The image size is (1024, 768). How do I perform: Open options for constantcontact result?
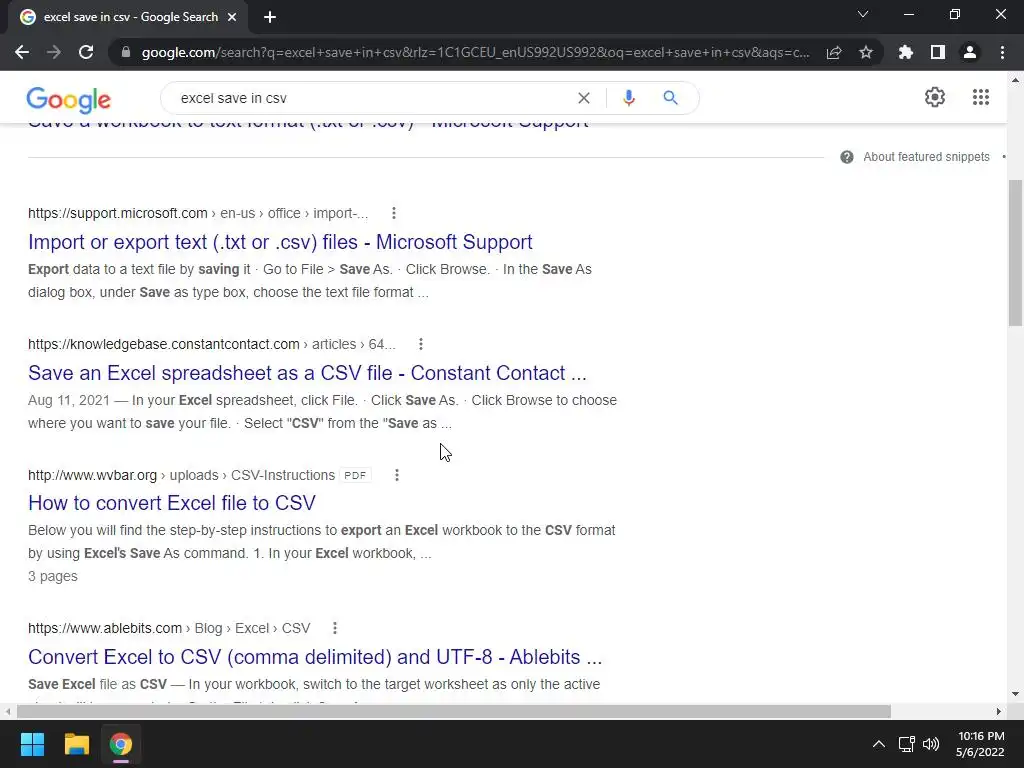point(421,344)
